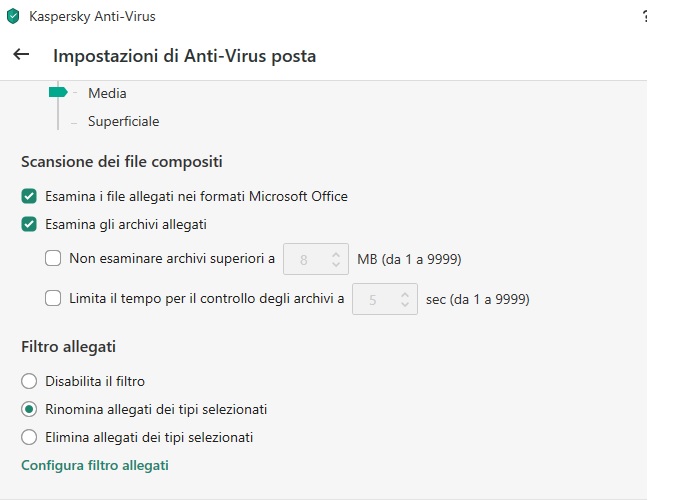The image size is (674, 500).
Task: Click the sec (da 1 a 9999) label
Action: coord(478,299)
